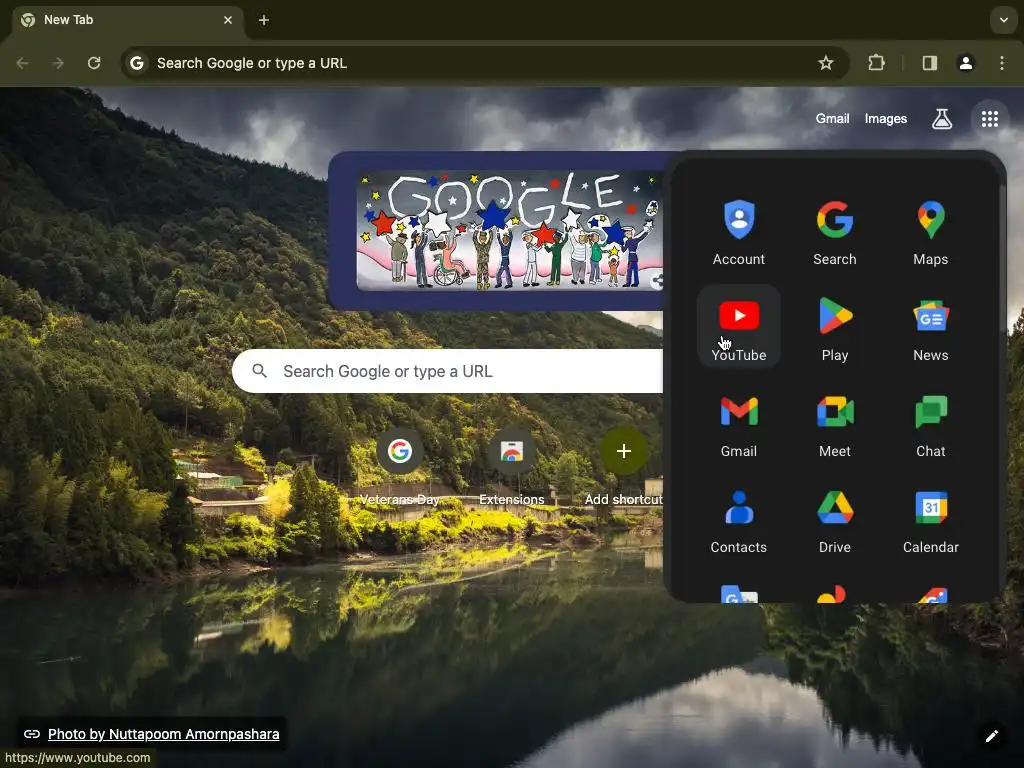Open a new tab with plus button
The width and height of the screenshot is (1024, 768).
264,20
